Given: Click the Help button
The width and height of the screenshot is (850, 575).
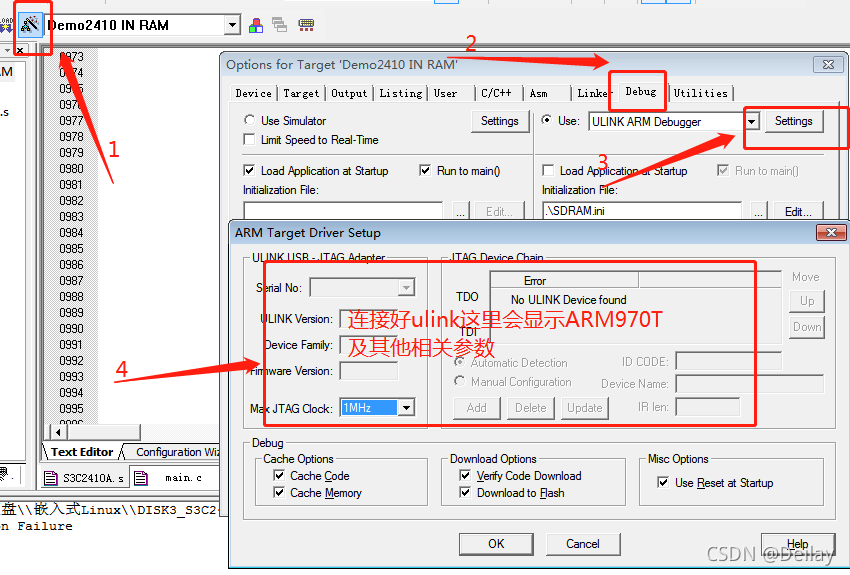Looking at the screenshot, I should 797,544.
